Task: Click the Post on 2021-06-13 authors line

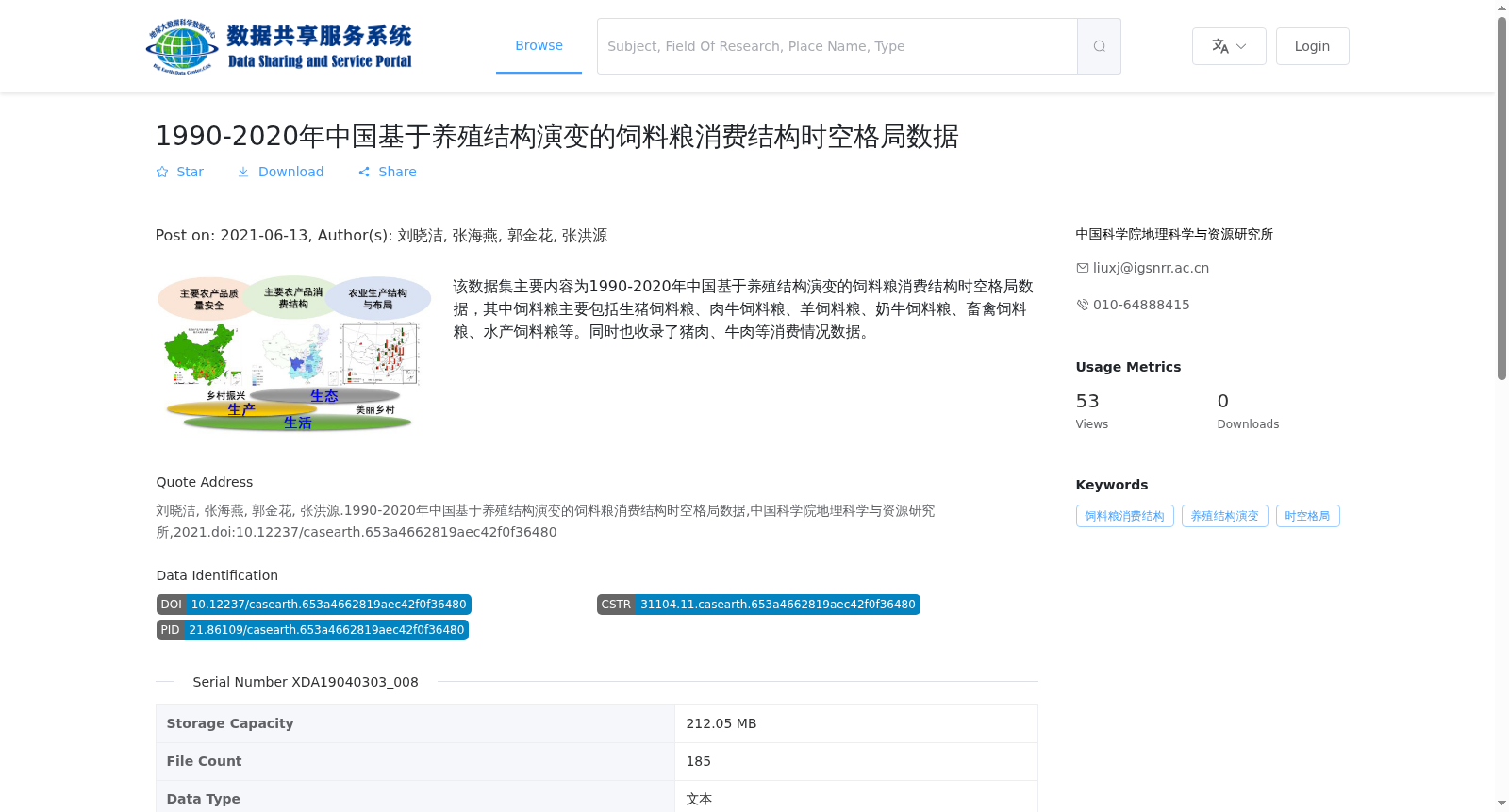Action: (x=381, y=235)
